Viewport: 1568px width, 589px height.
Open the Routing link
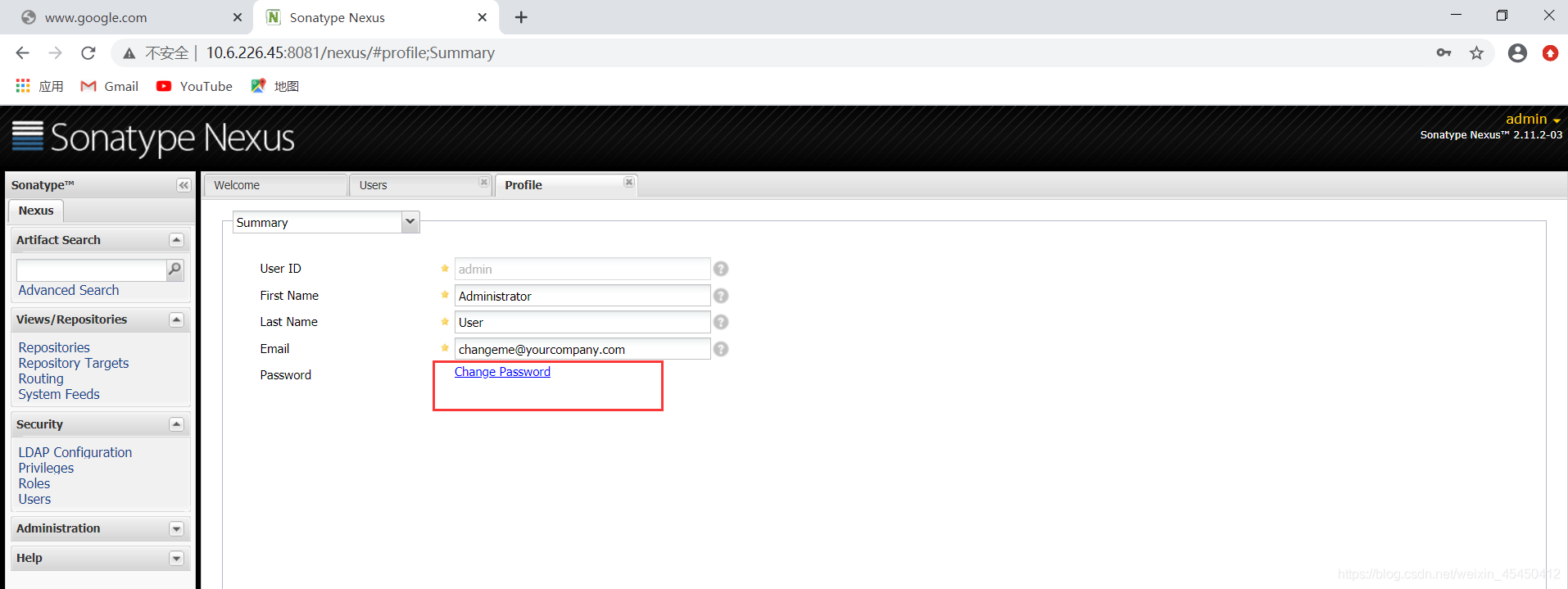(x=41, y=378)
